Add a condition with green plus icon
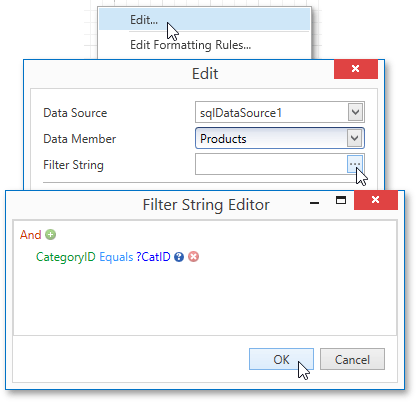Screen dimensions: 416x402 click(51, 234)
